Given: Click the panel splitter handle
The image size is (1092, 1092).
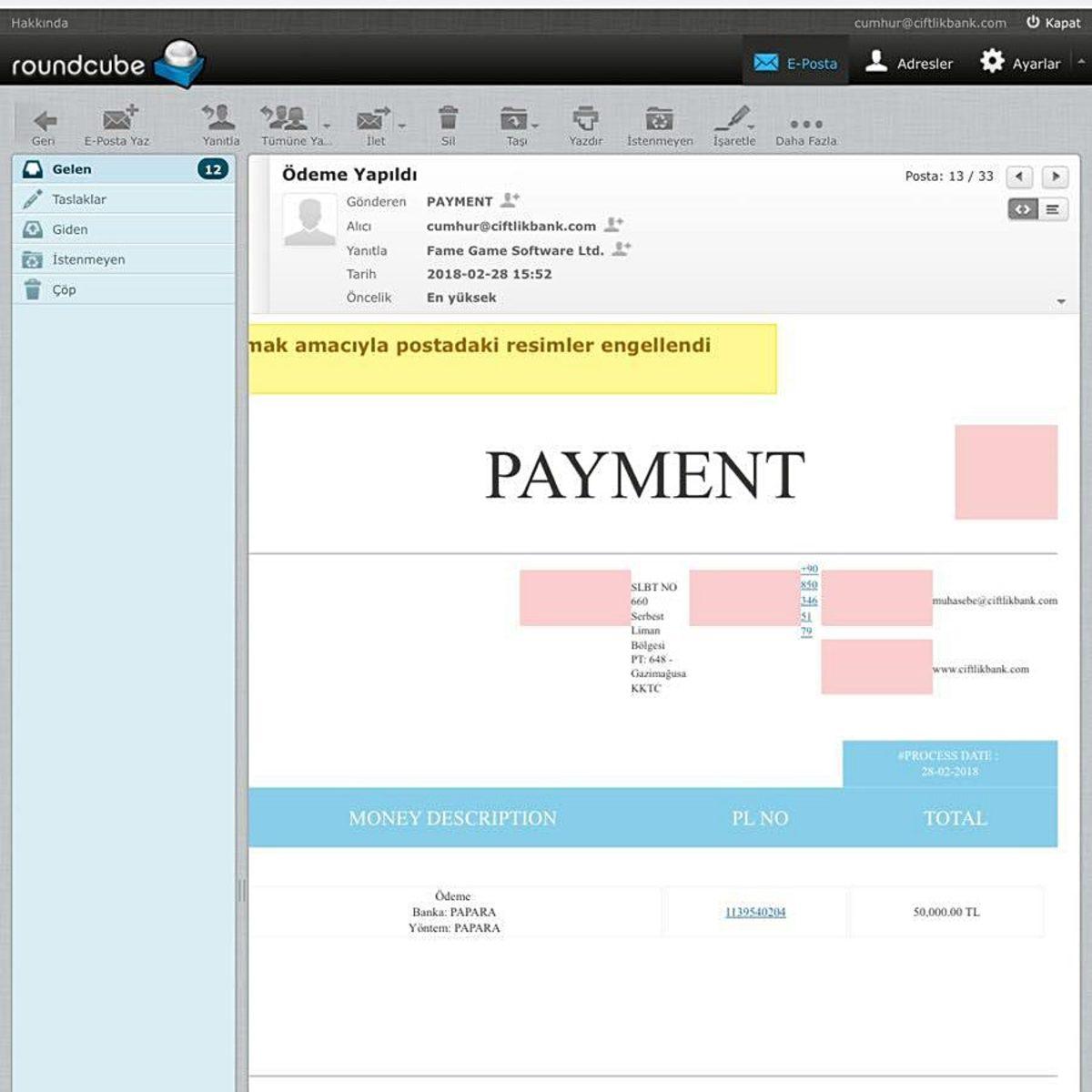Looking at the screenshot, I should tap(242, 890).
